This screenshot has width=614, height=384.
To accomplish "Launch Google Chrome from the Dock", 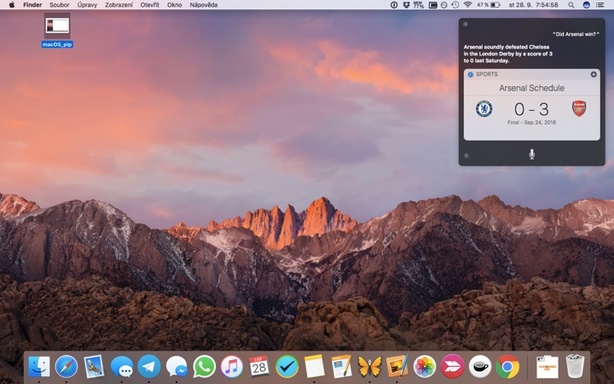I will pos(507,367).
